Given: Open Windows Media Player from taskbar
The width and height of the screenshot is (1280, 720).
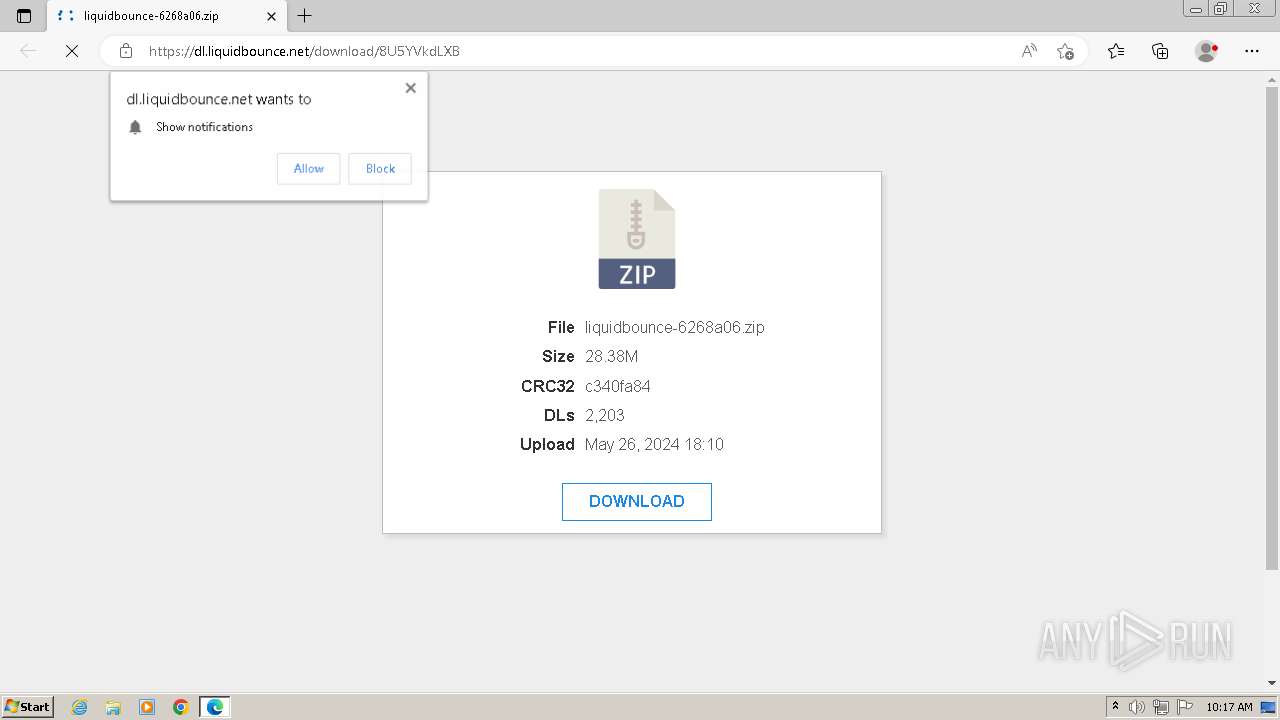Looking at the screenshot, I should tap(147, 707).
